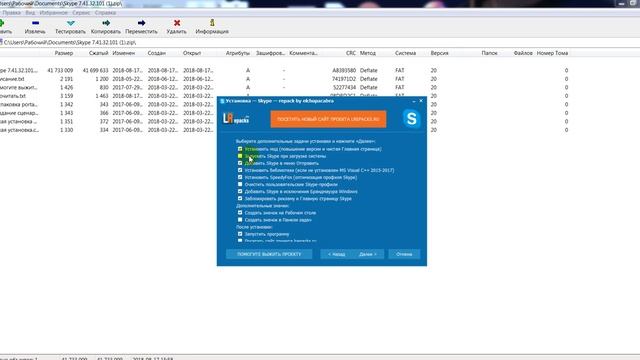640x360 pixels.
Task: Sort by the Размер column header
Action: coord(64,53)
